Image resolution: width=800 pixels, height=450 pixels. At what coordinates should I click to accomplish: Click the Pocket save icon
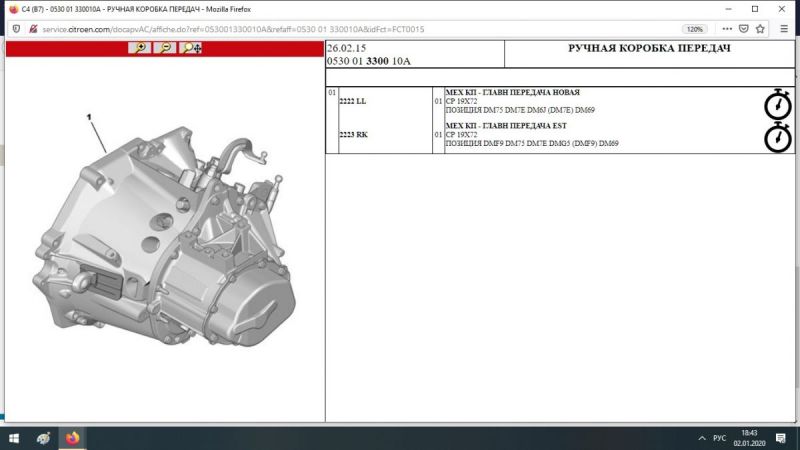click(x=744, y=29)
